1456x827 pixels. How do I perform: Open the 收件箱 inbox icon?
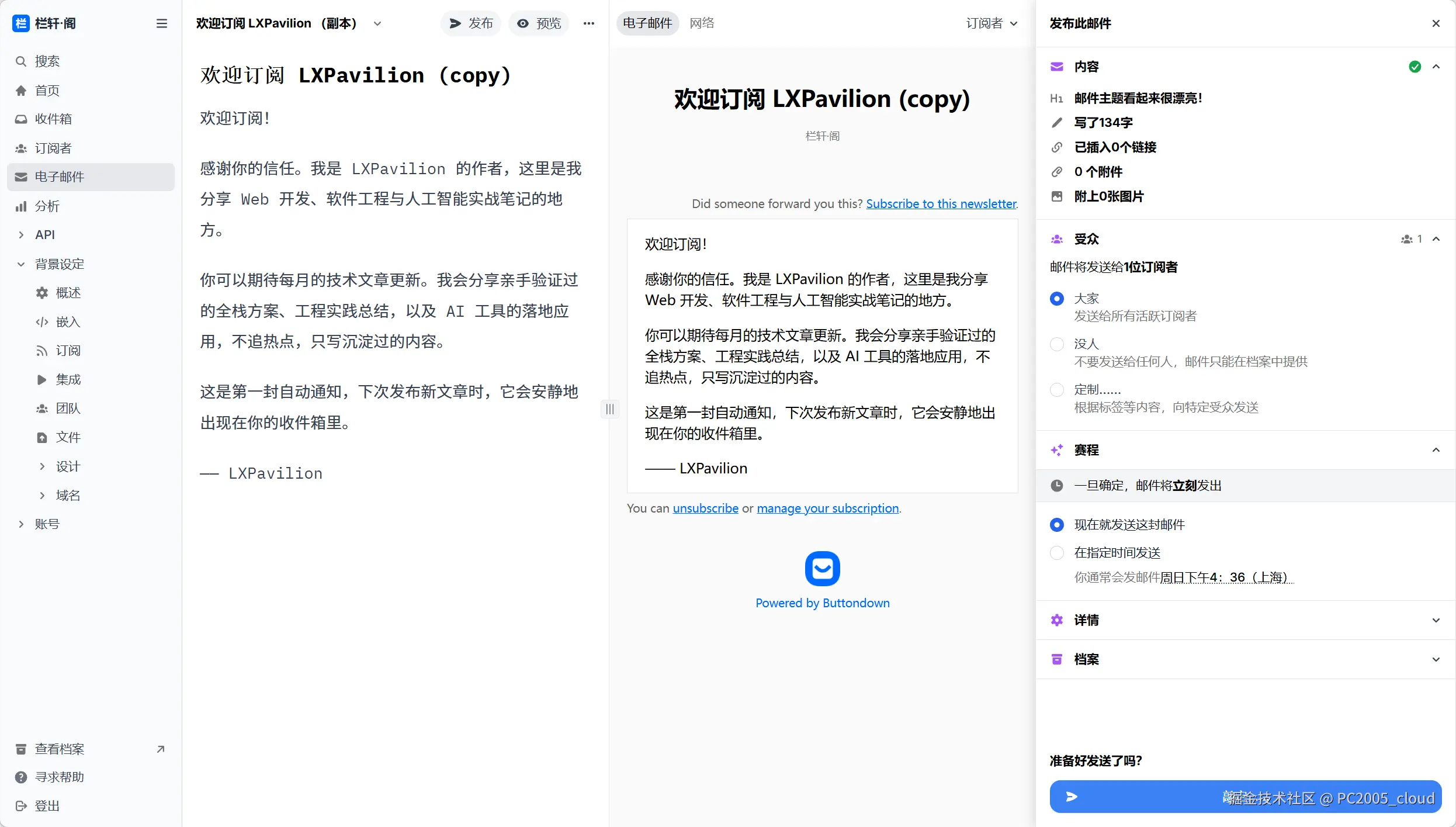[x=21, y=119]
